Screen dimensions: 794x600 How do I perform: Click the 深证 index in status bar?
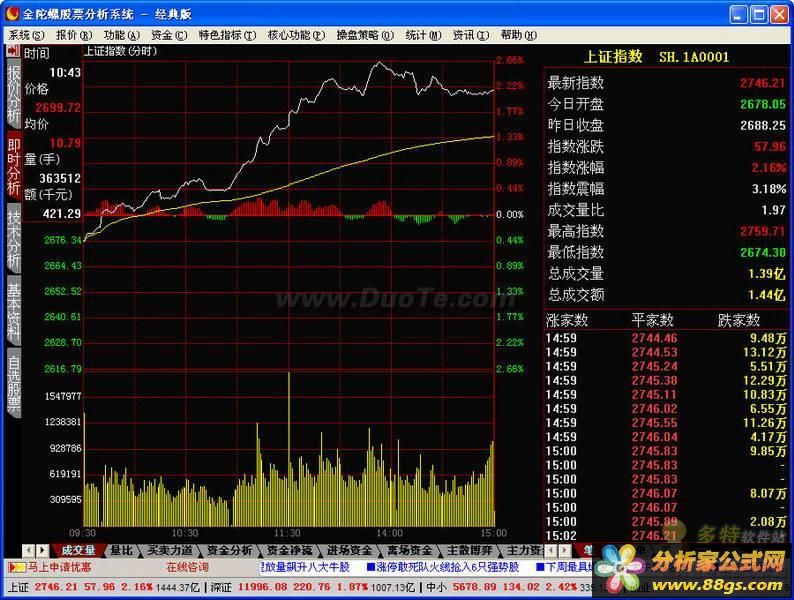(221, 587)
